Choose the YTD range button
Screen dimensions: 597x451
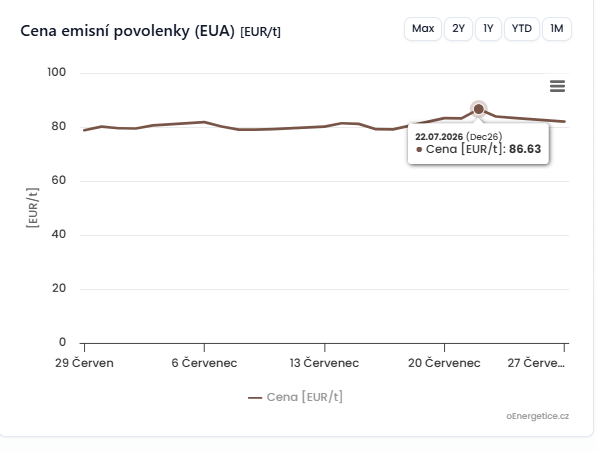coord(522,29)
